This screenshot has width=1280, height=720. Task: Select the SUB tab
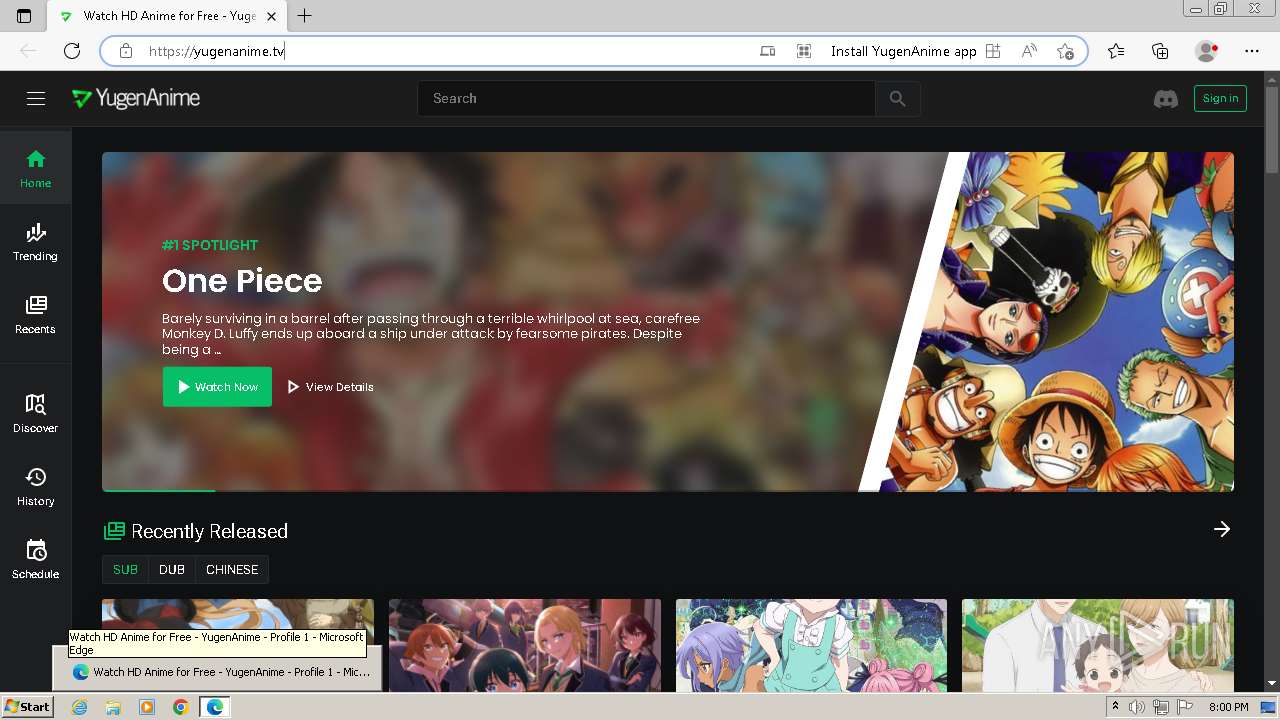pyautogui.click(x=125, y=569)
